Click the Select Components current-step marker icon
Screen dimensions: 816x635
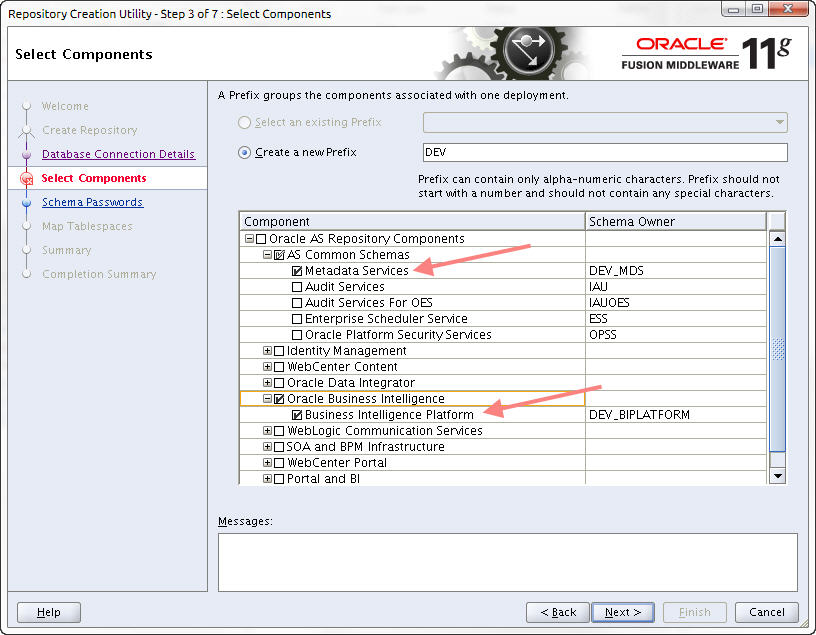[x=27, y=179]
